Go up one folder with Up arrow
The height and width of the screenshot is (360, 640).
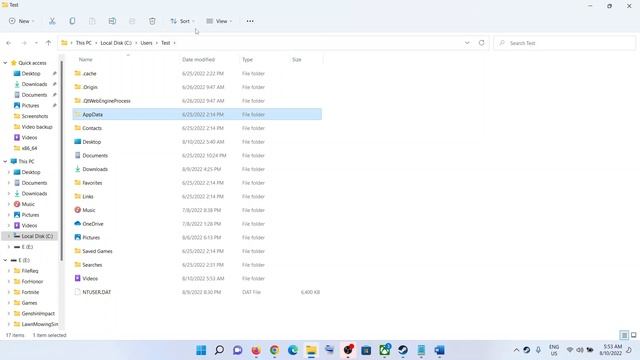coord(49,43)
